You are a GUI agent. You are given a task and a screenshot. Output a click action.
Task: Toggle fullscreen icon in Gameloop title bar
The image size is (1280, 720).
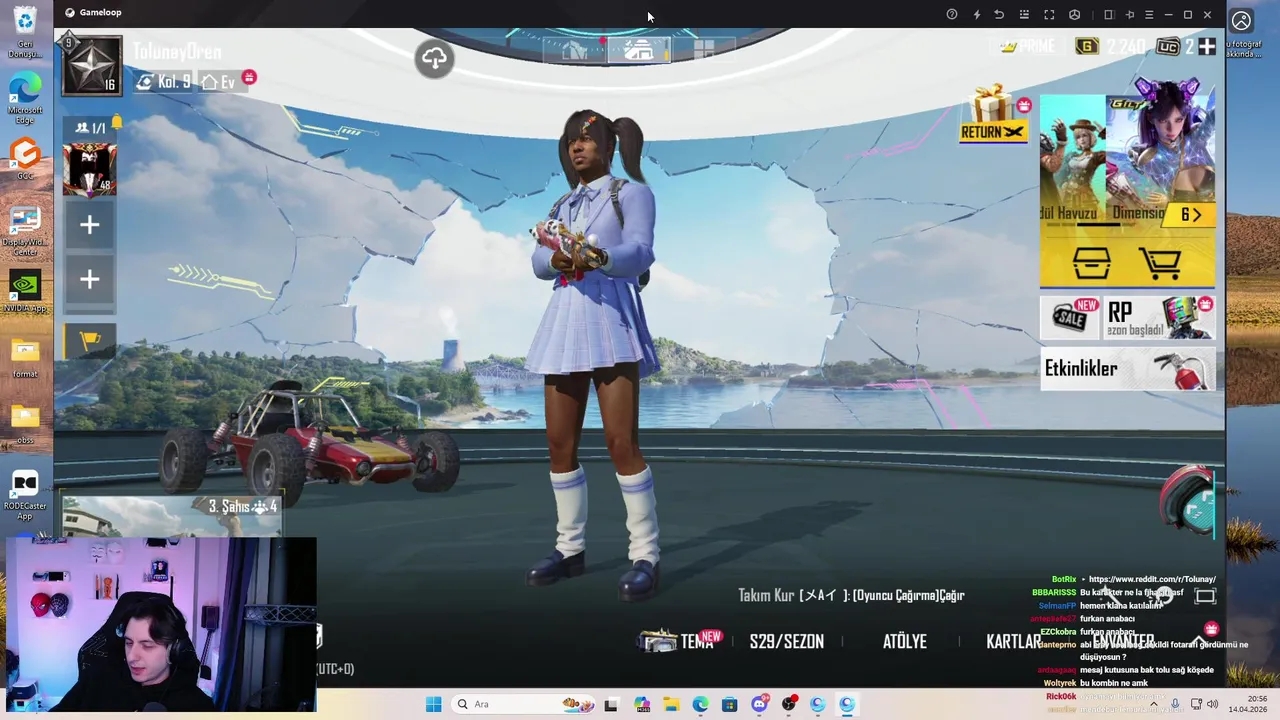coord(1049,14)
